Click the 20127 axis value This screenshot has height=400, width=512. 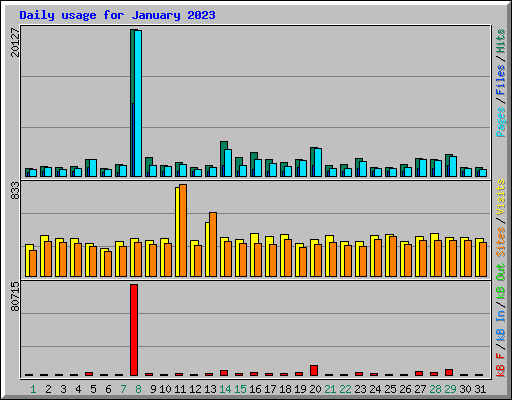(x=15, y=42)
